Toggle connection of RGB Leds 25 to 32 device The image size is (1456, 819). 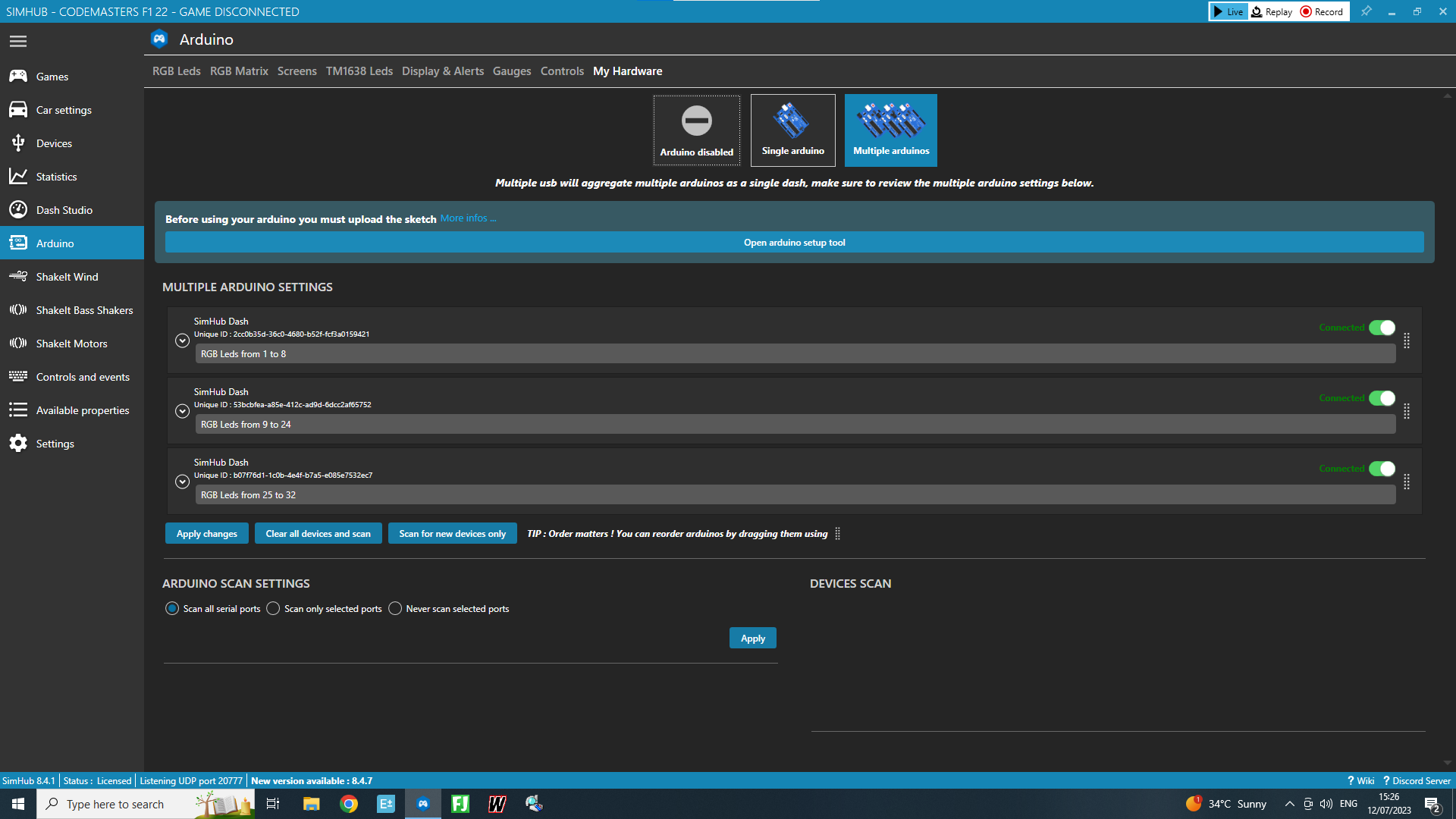coord(1382,469)
